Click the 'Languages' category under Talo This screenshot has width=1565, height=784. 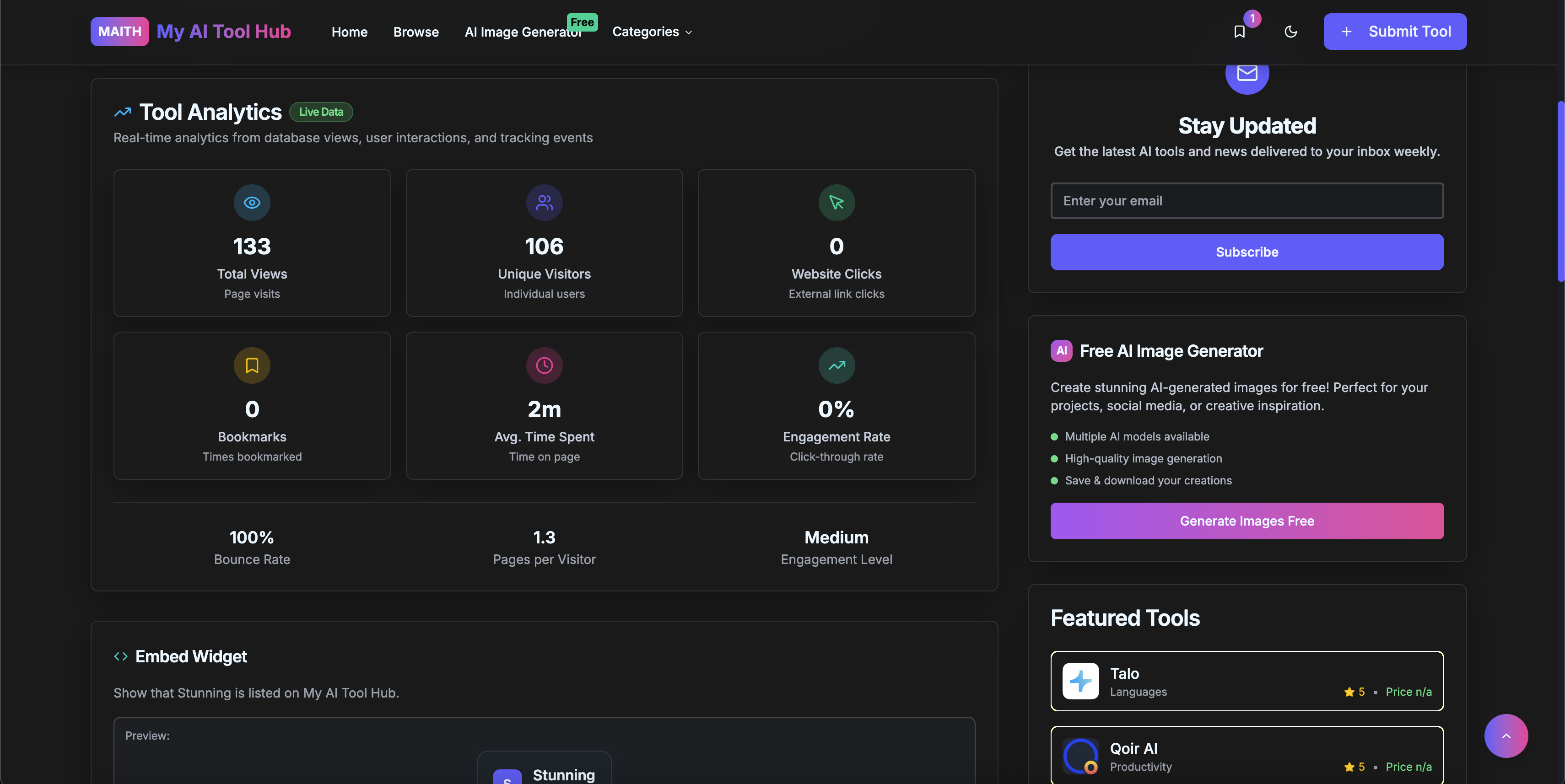coord(1139,693)
